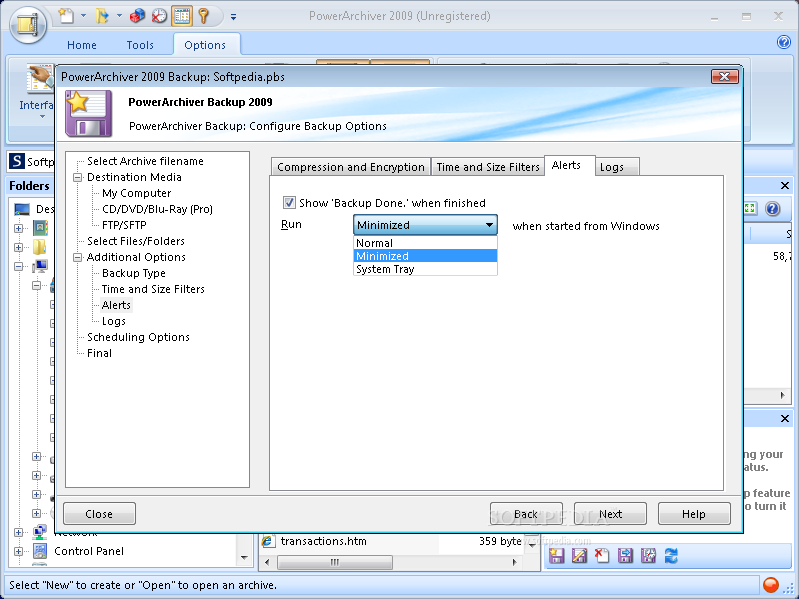This screenshot has width=799, height=599.
Task: Click the New archive starred-page icon
Action: coord(66,16)
